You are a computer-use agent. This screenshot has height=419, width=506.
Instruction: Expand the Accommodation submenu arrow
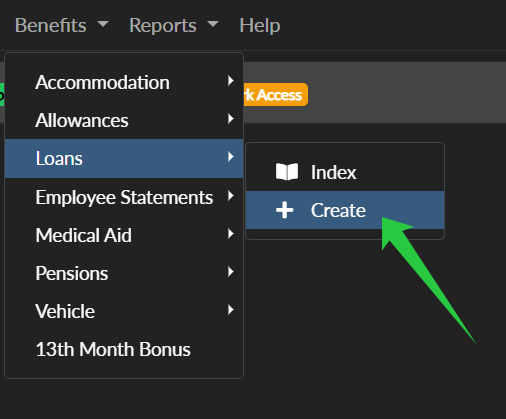pos(230,81)
